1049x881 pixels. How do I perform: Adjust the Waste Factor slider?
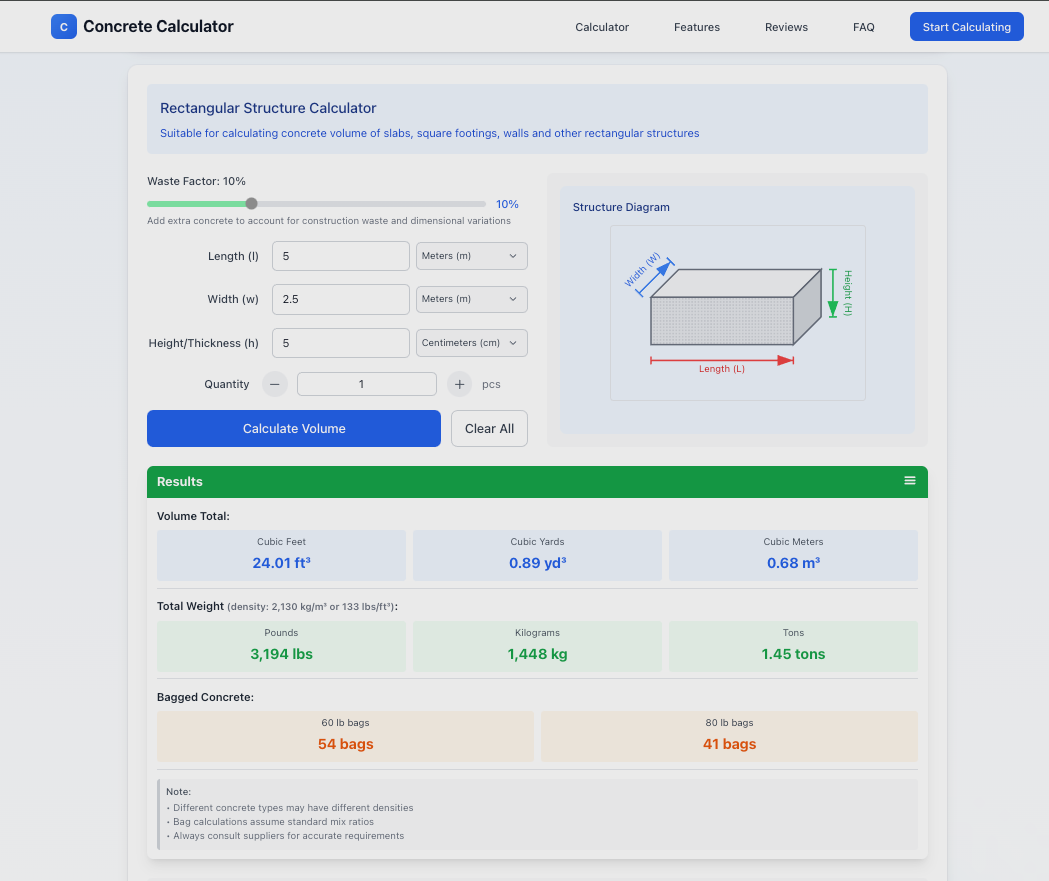click(x=251, y=203)
